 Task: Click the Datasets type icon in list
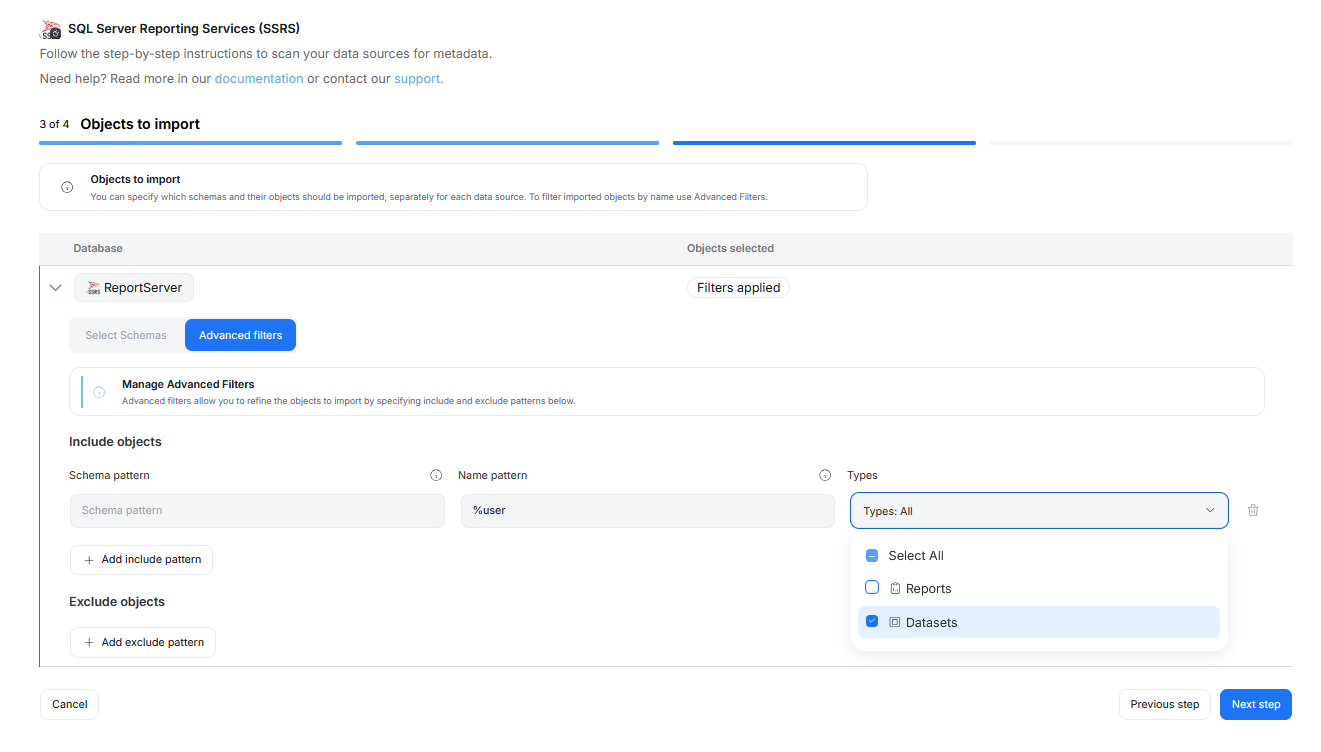click(x=895, y=622)
